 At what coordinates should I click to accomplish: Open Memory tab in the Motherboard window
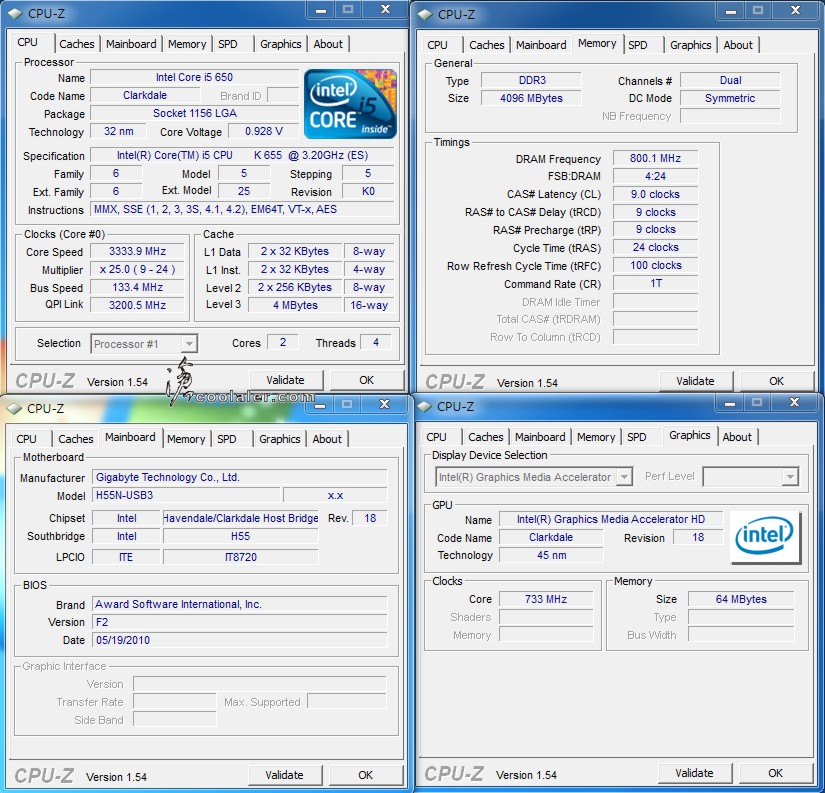tap(186, 439)
